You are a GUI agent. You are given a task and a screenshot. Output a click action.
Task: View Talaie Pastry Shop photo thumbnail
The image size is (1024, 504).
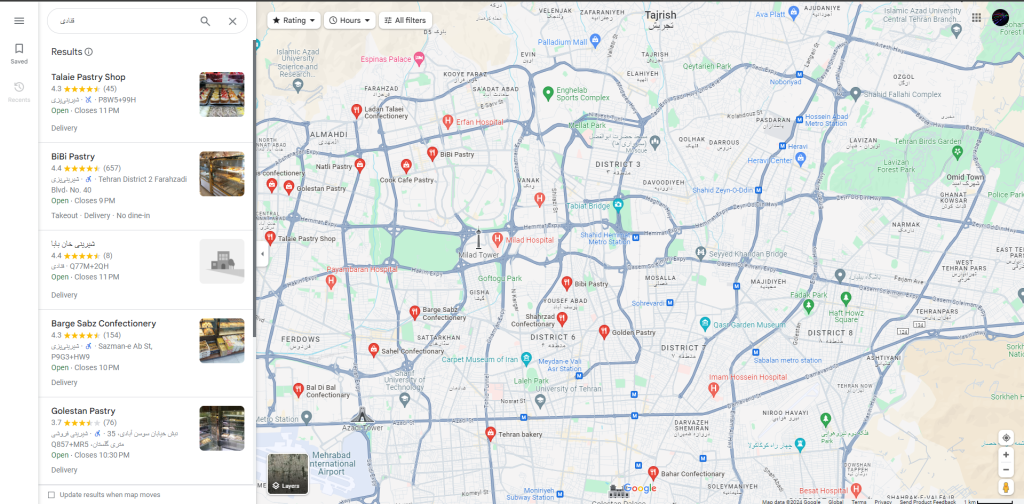click(222, 94)
